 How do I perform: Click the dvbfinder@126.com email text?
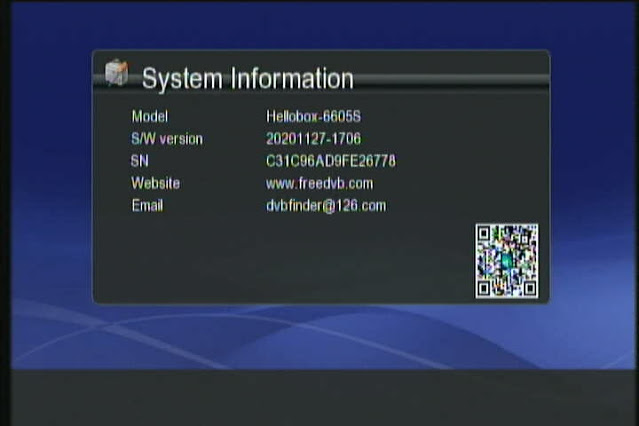(x=326, y=206)
